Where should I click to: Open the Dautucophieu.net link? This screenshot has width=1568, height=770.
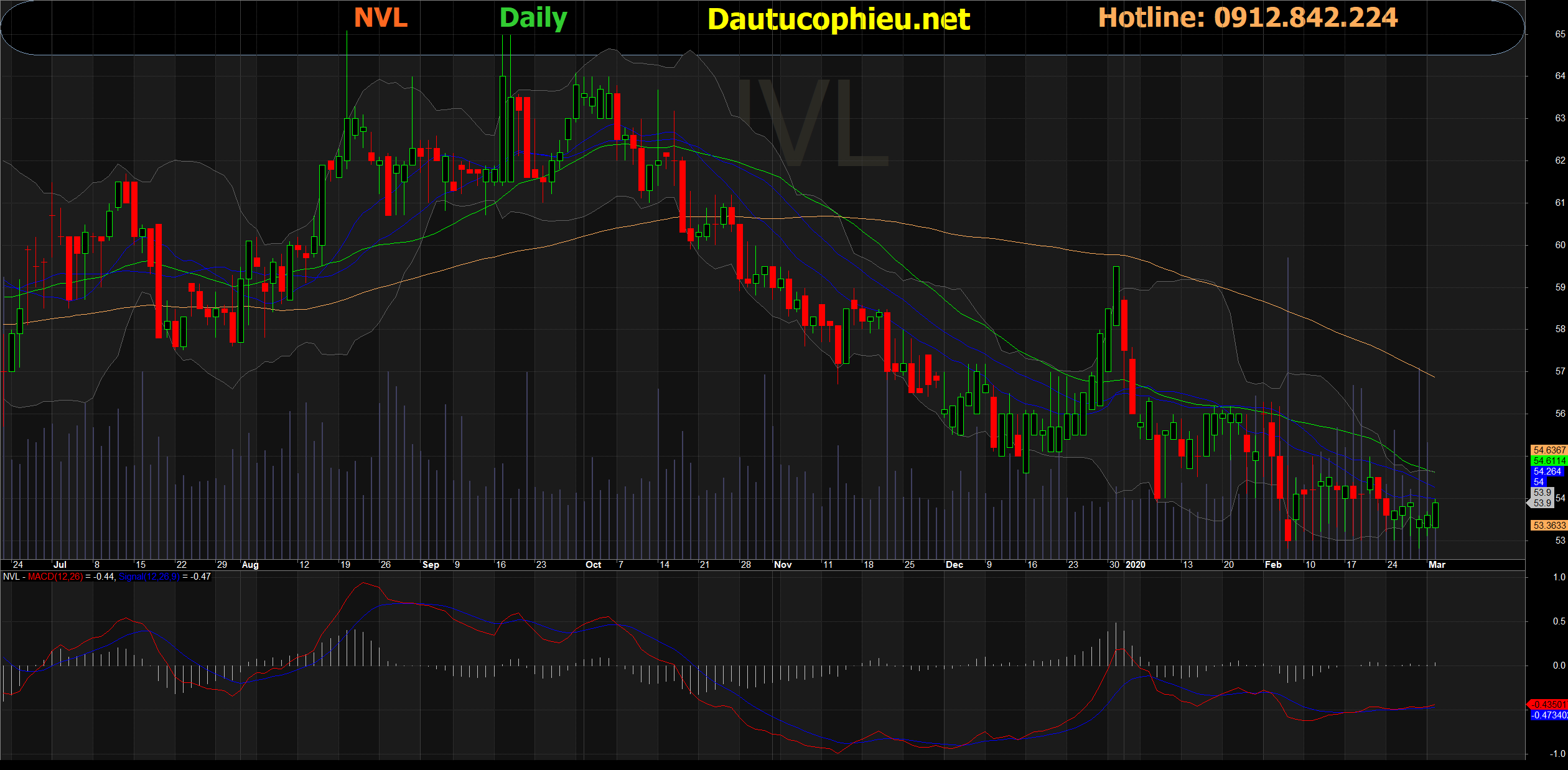[x=838, y=19]
